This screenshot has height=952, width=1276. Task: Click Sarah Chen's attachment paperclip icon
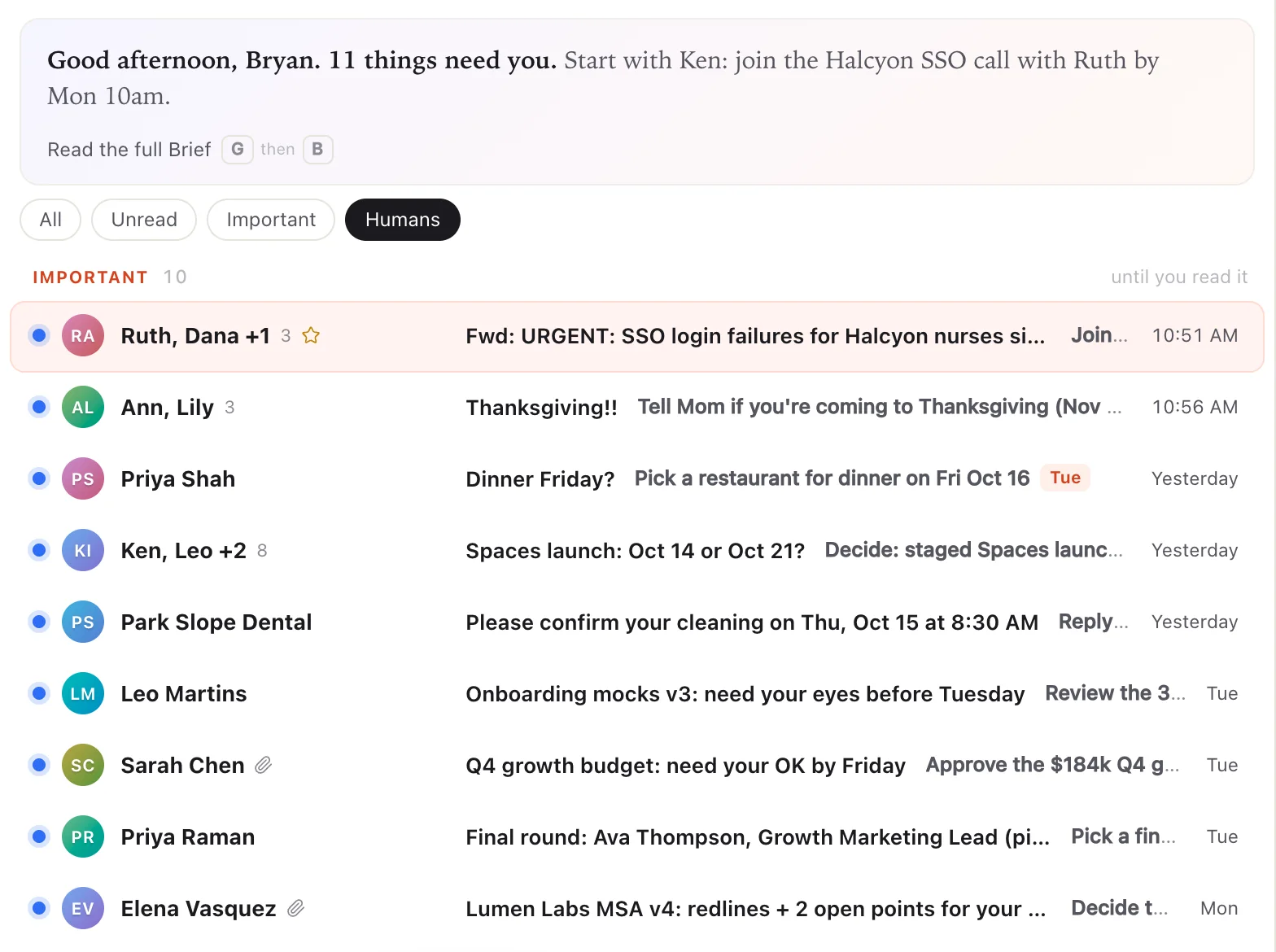point(263,765)
